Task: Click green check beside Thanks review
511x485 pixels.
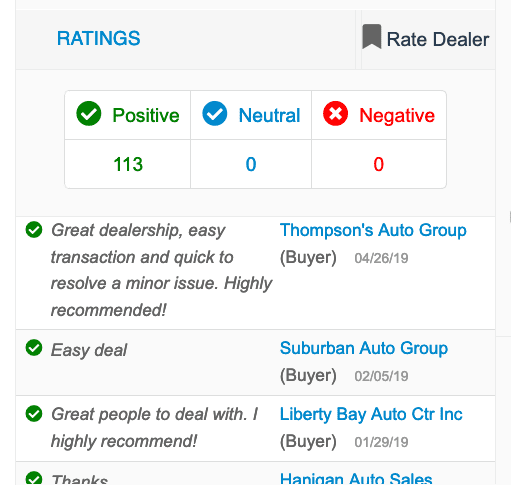Action: [x=34, y=478]
